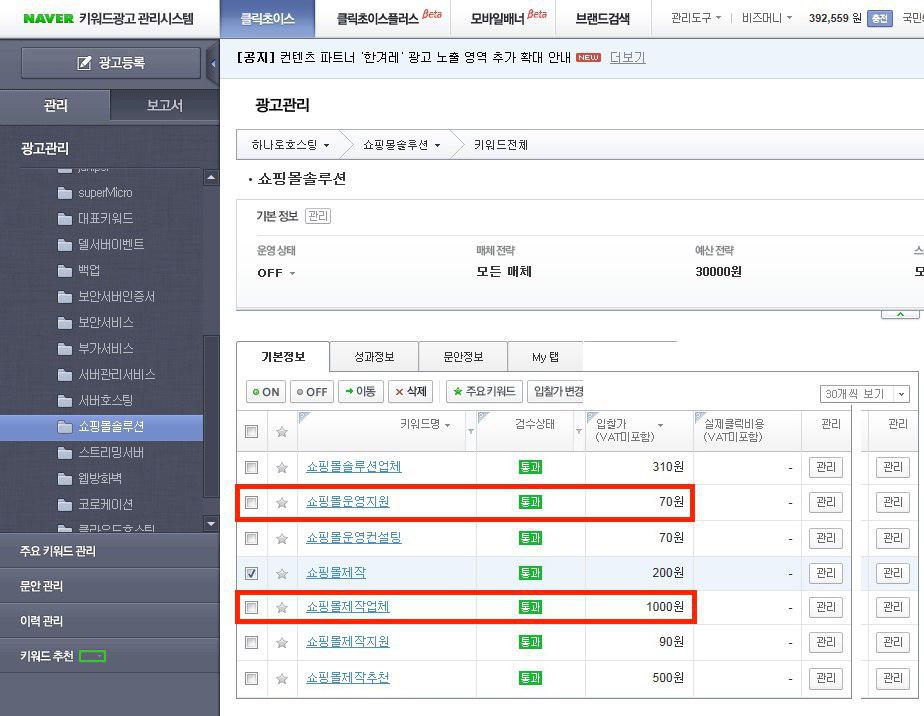Image resolution: width=924 pixels, height=716 pixels.
Task: Switch to the 클릭초이스 tab
Action: click(268, 19)
